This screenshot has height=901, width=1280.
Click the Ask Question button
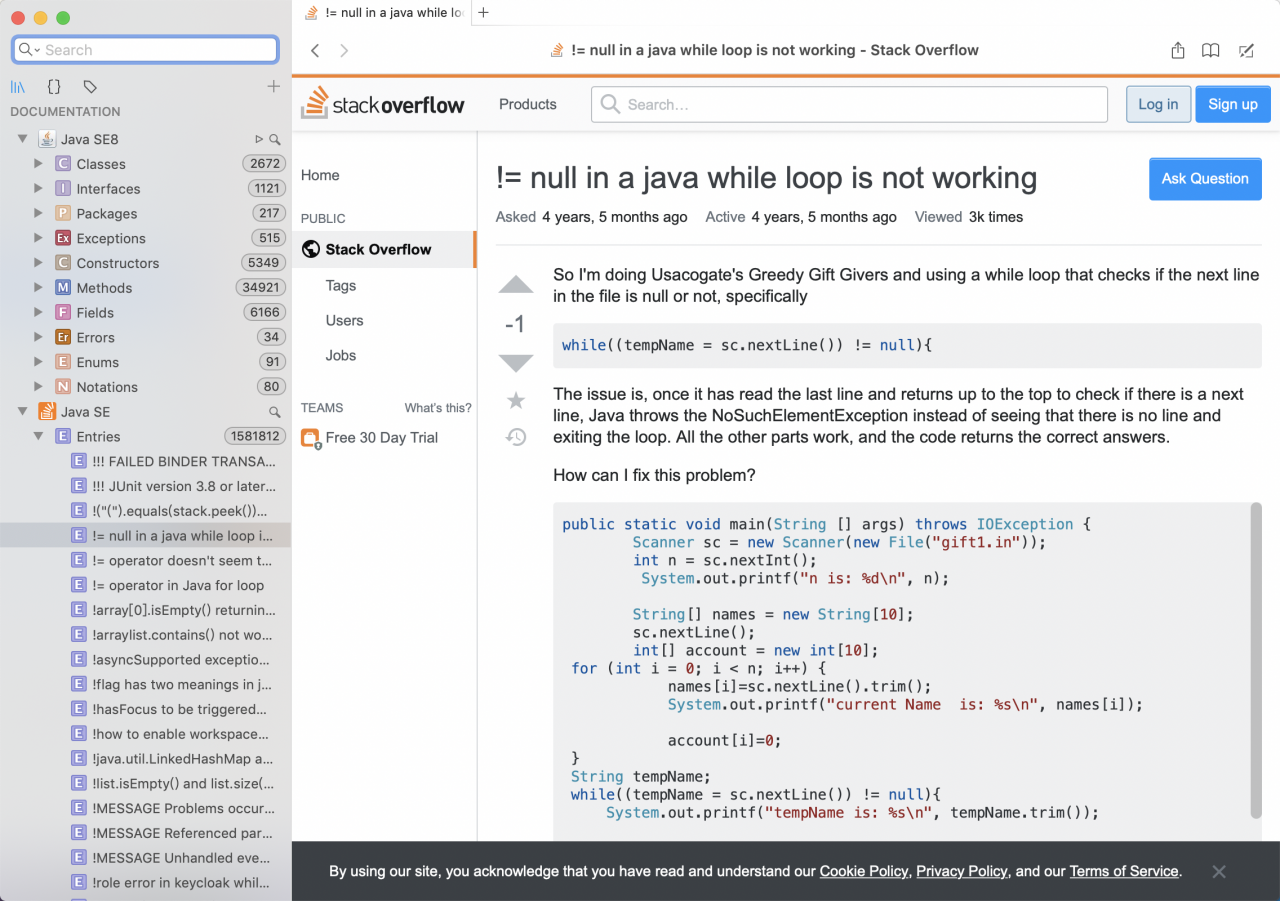click(1205, 179)
